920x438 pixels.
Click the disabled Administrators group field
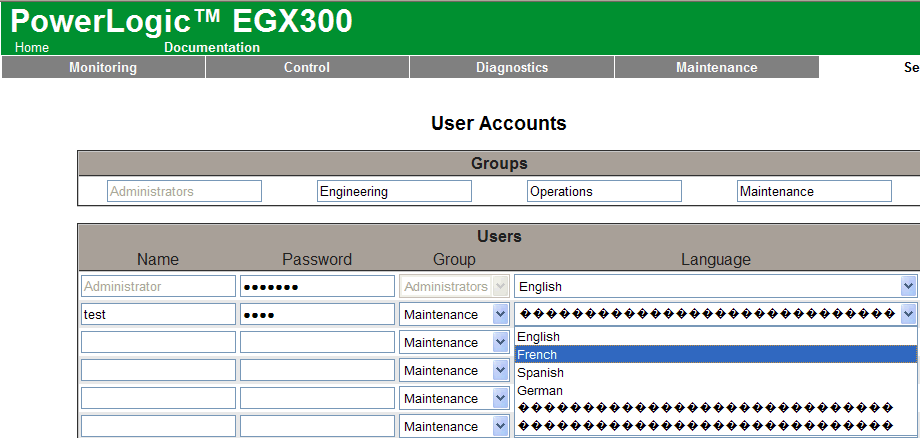184,191
